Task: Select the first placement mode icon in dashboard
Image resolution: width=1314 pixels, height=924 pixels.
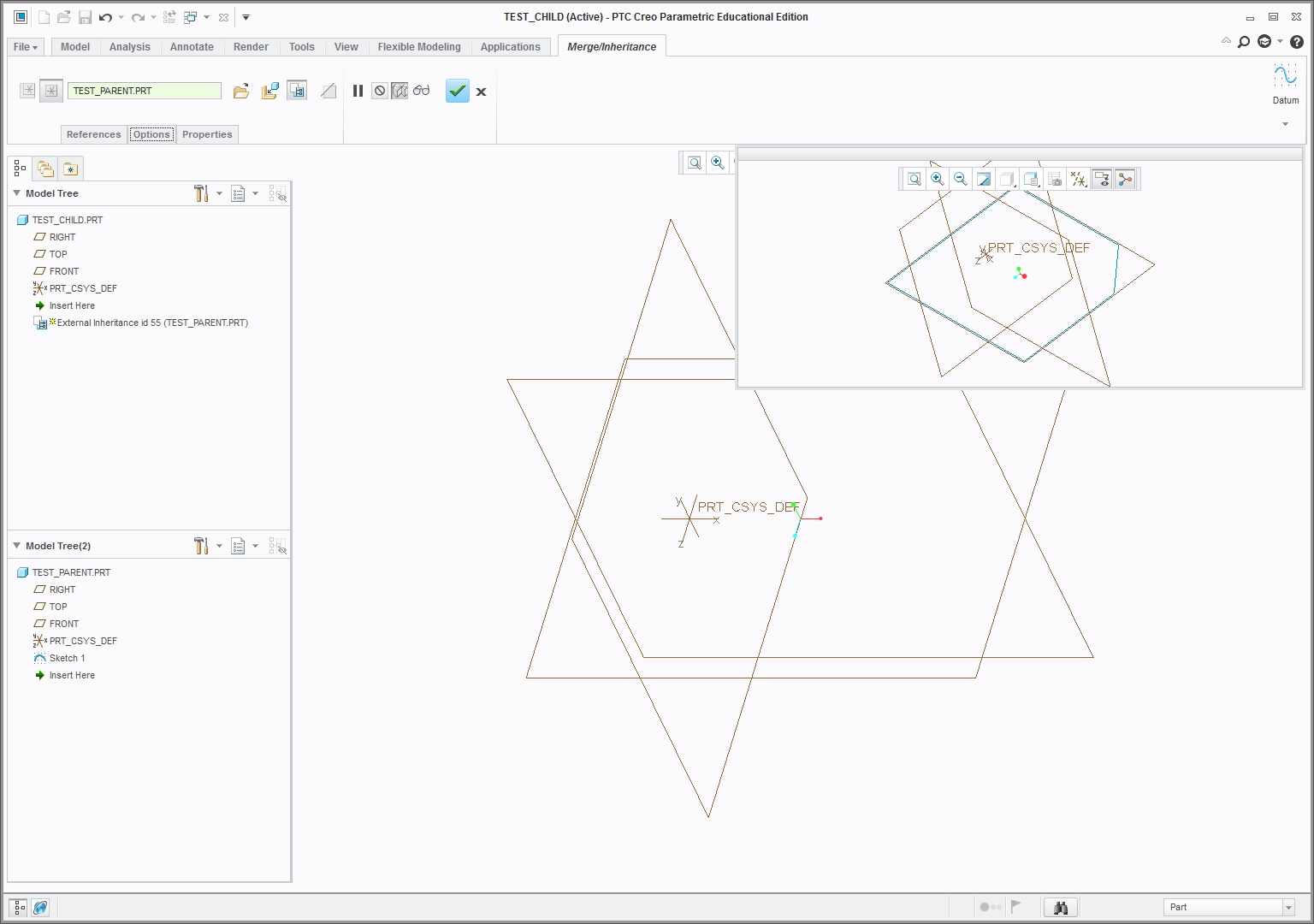Action: tap(27, 91)
